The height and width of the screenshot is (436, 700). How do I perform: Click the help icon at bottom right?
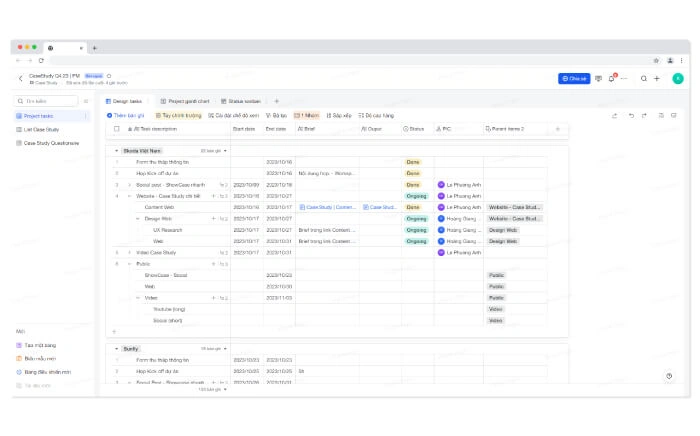[x=669, y=376]
